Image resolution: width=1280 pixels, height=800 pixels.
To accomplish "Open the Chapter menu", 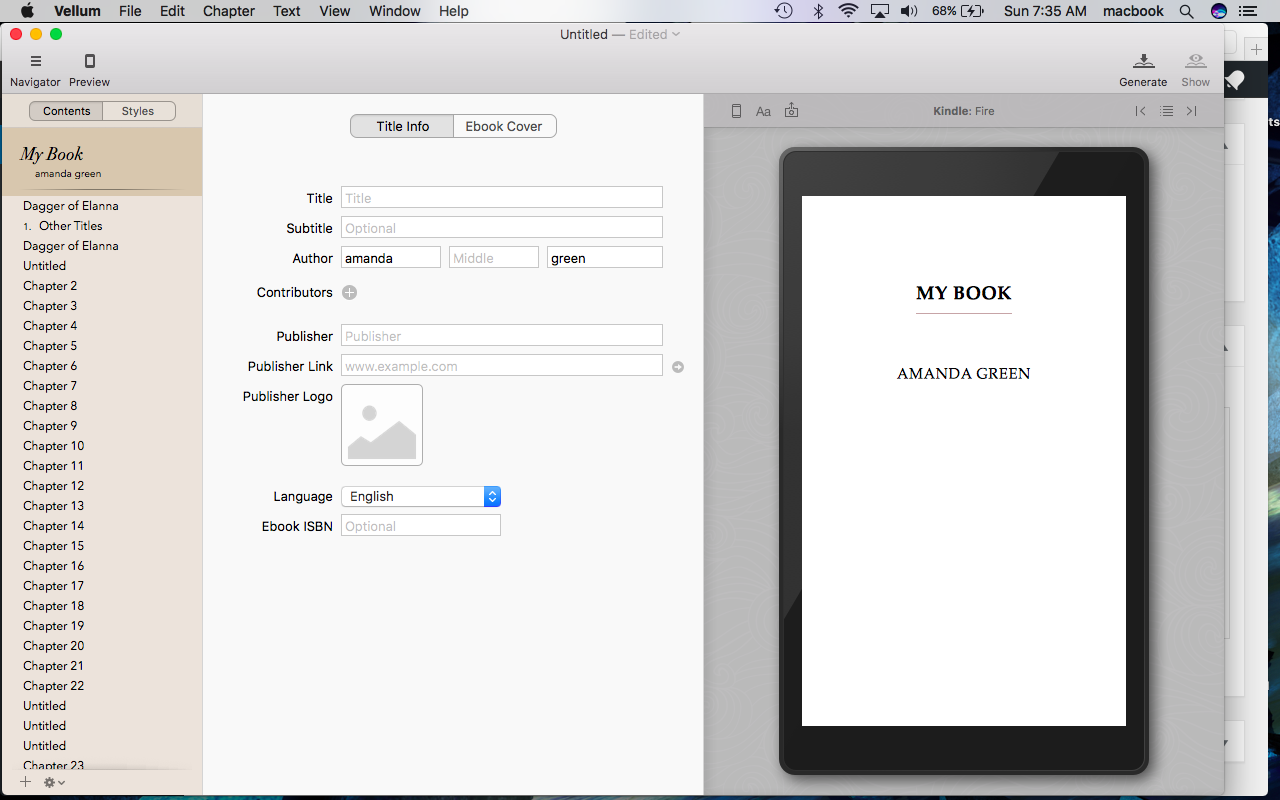I will pos(228,11).
